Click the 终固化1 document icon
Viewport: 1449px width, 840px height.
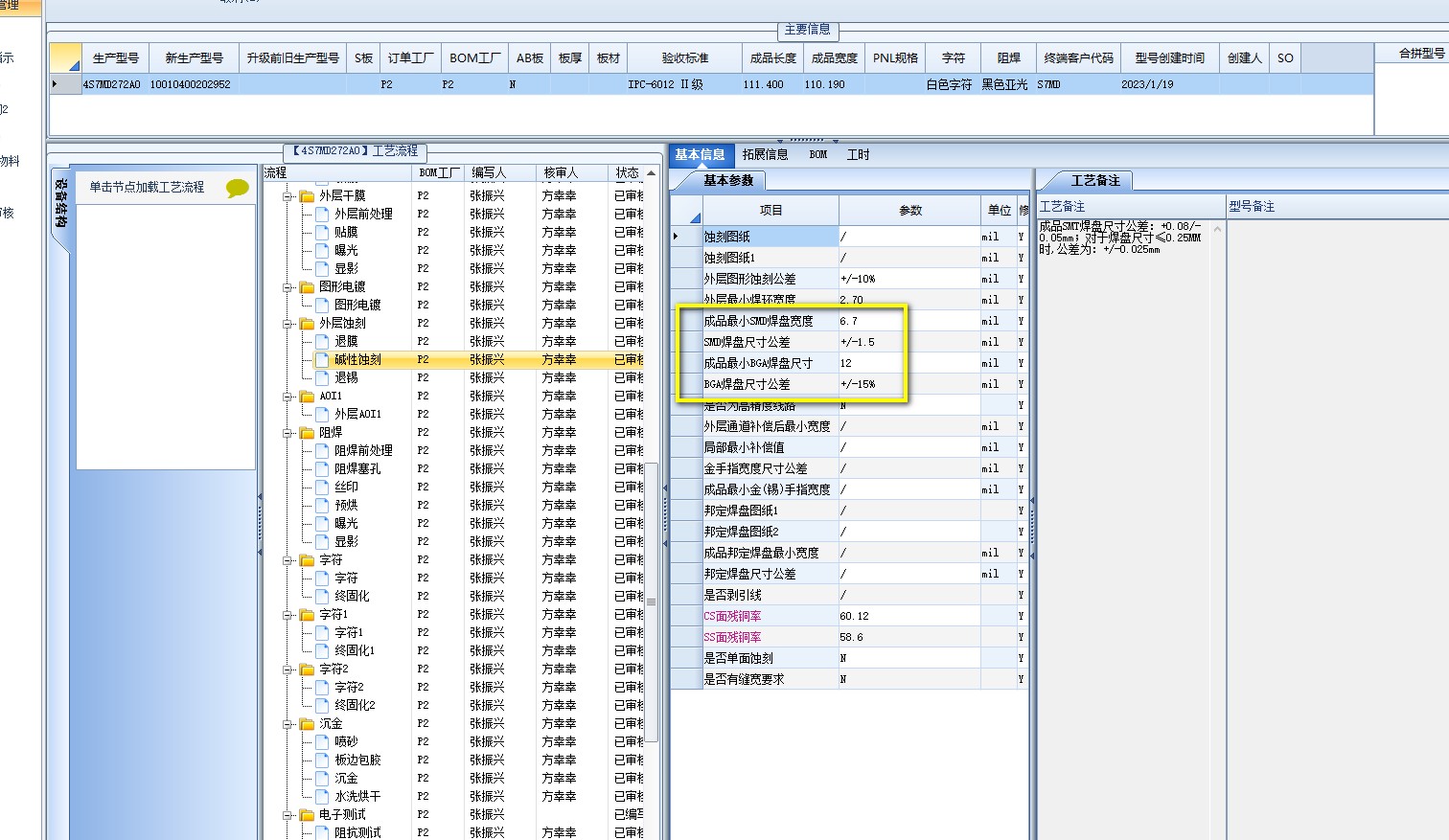coord(322,650)
